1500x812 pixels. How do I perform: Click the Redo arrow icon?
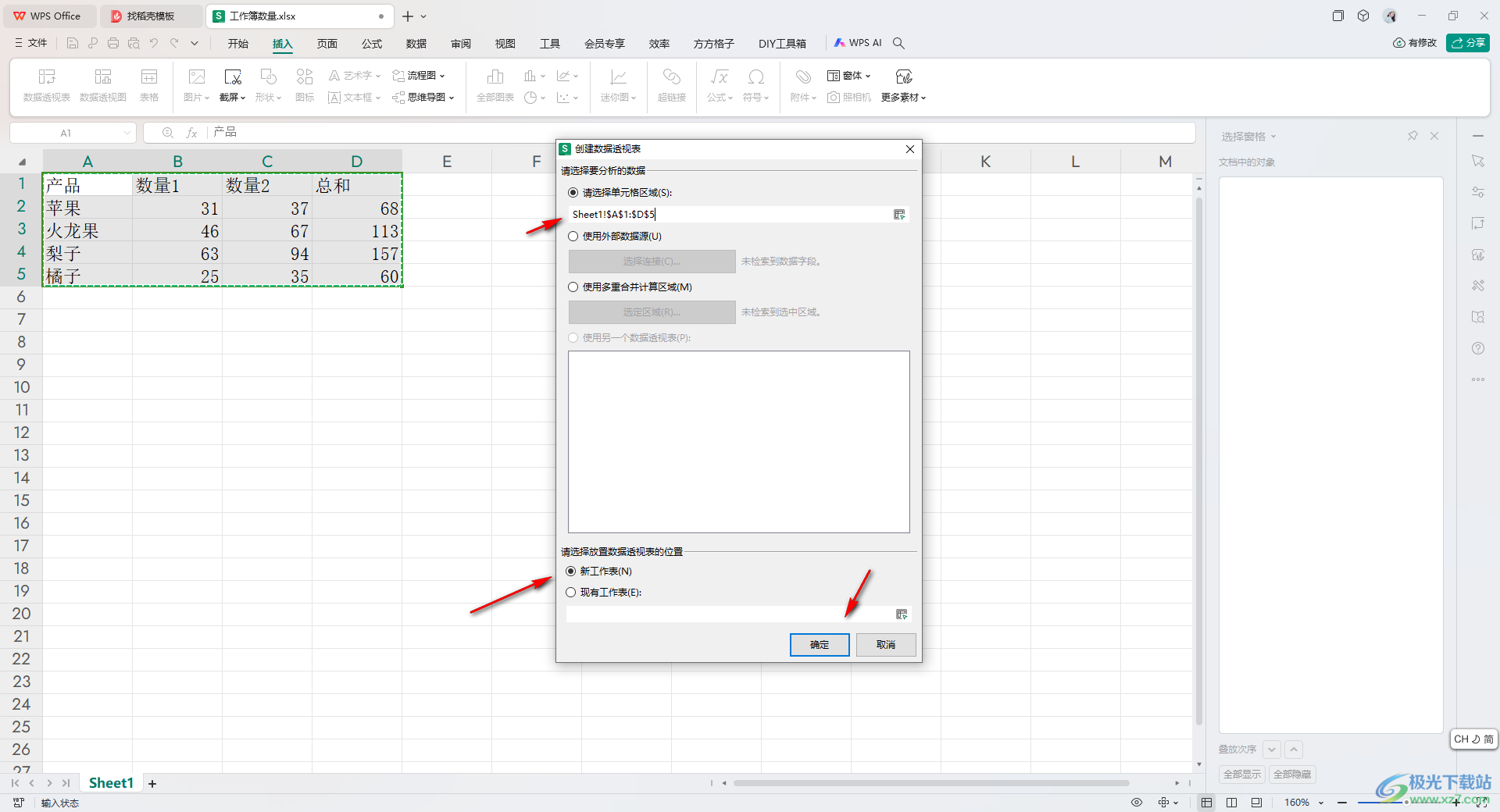pyautogui.click(x=174, y=43)
